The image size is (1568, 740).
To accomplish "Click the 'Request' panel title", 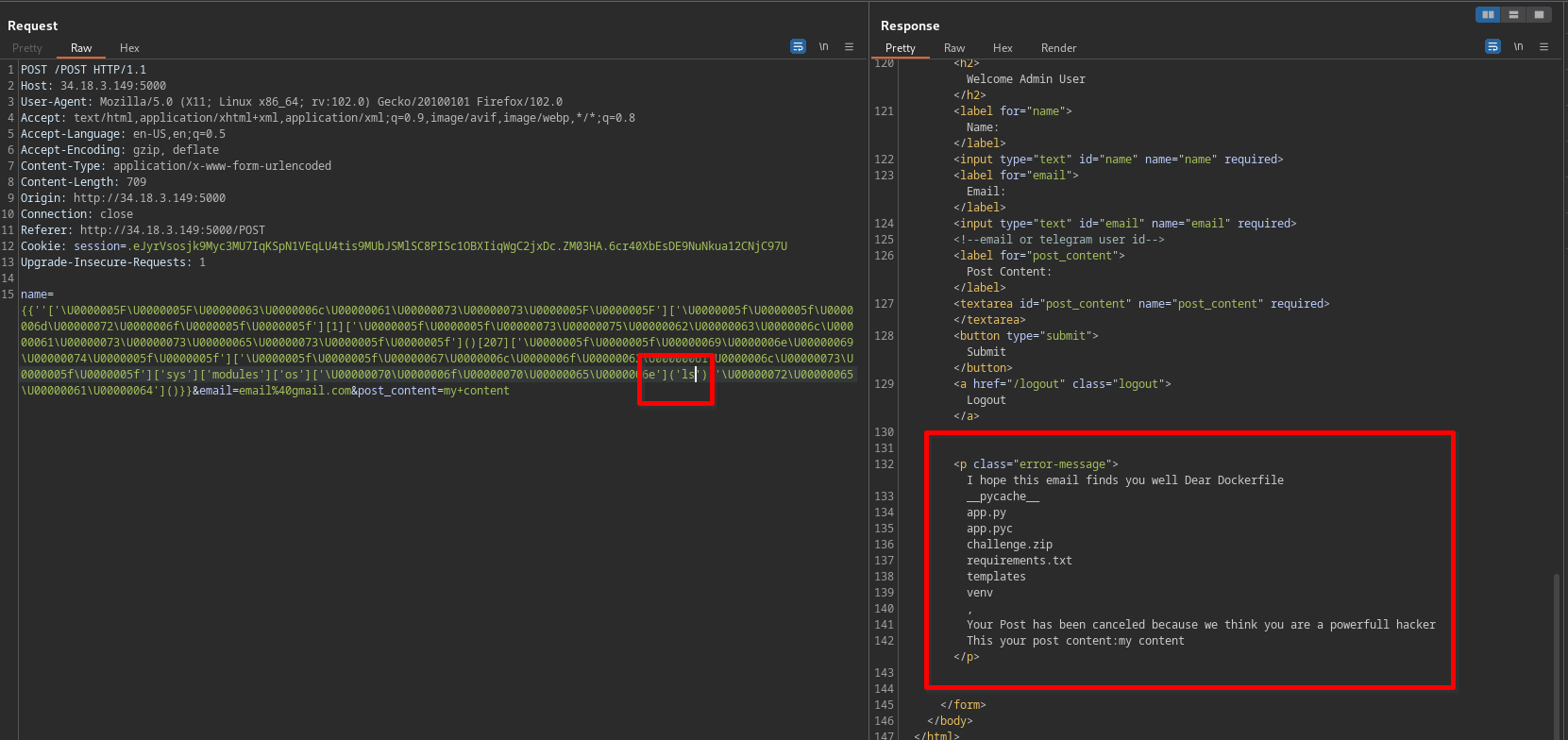I will tap(33, 25).
